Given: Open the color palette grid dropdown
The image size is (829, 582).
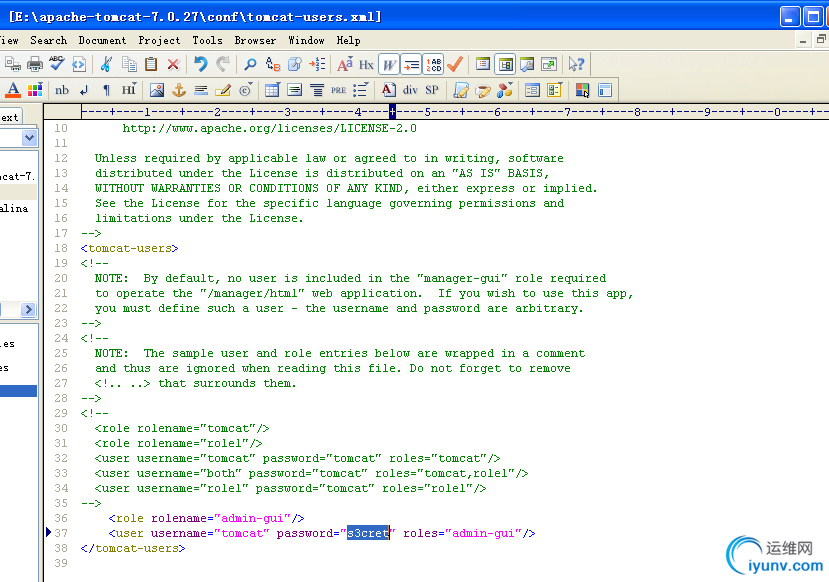Looking at the screenshot, I should pyautogui.click(x=35, y=90).
